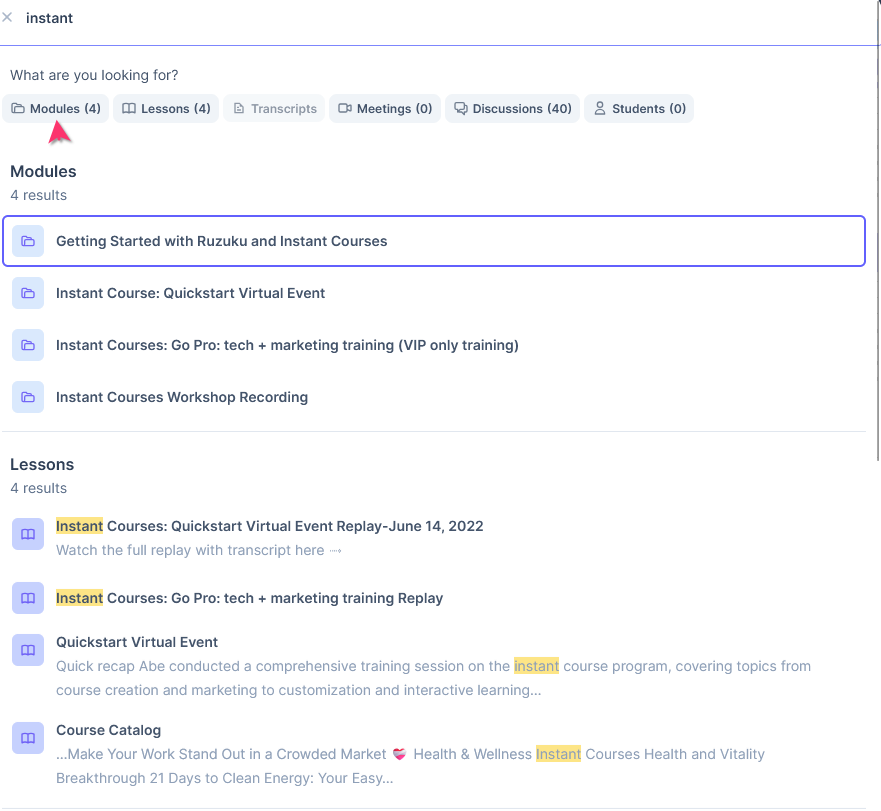The image size is (881, 811).
Task: Click book icon beside Quickstart Virtual Event lesson
Action: [x=28, y=650]
